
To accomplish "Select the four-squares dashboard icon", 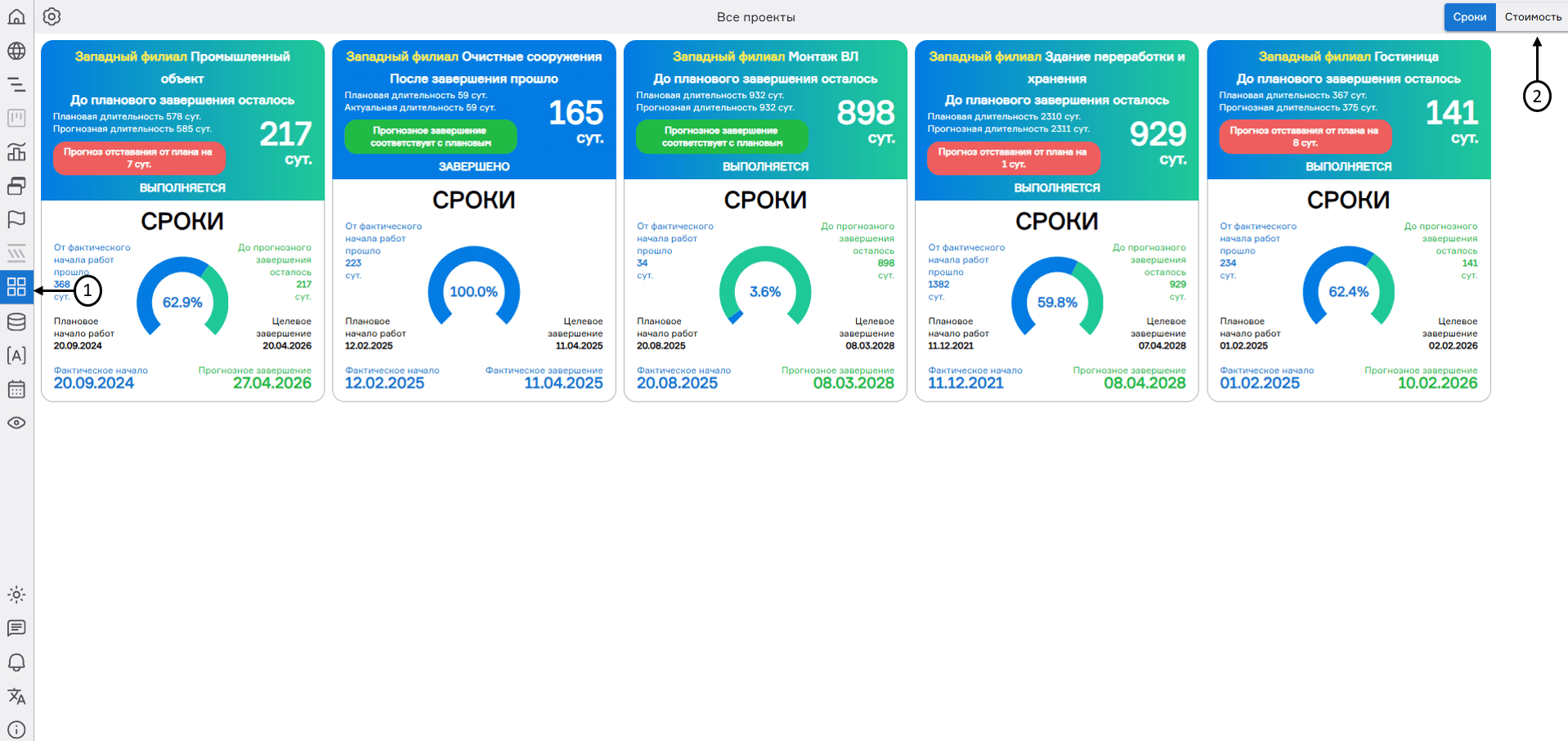I will pos(16,287).
